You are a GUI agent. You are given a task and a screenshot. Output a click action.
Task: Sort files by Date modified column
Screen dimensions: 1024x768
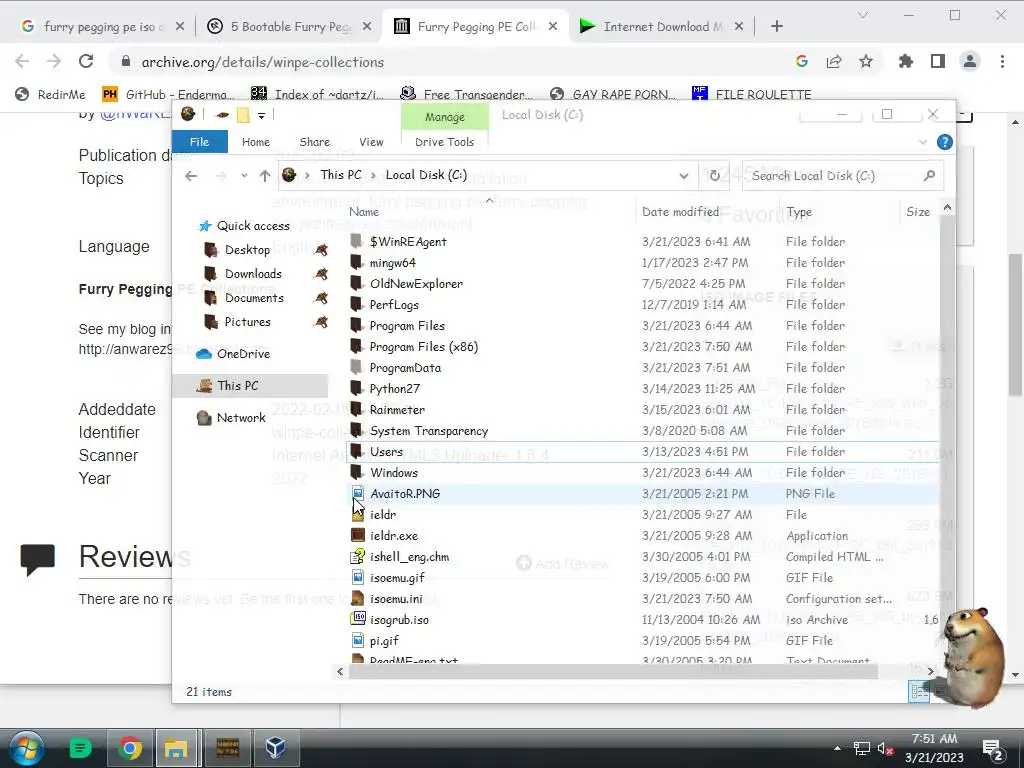click(x=680, y=212)
